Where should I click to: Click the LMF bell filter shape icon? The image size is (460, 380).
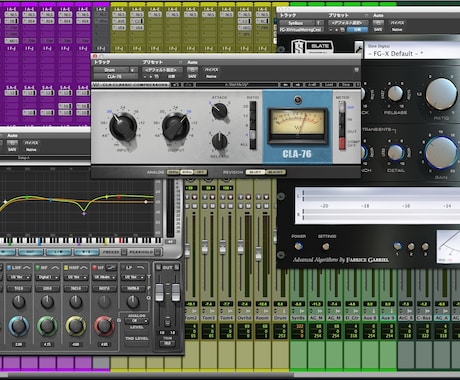point(27,268)
